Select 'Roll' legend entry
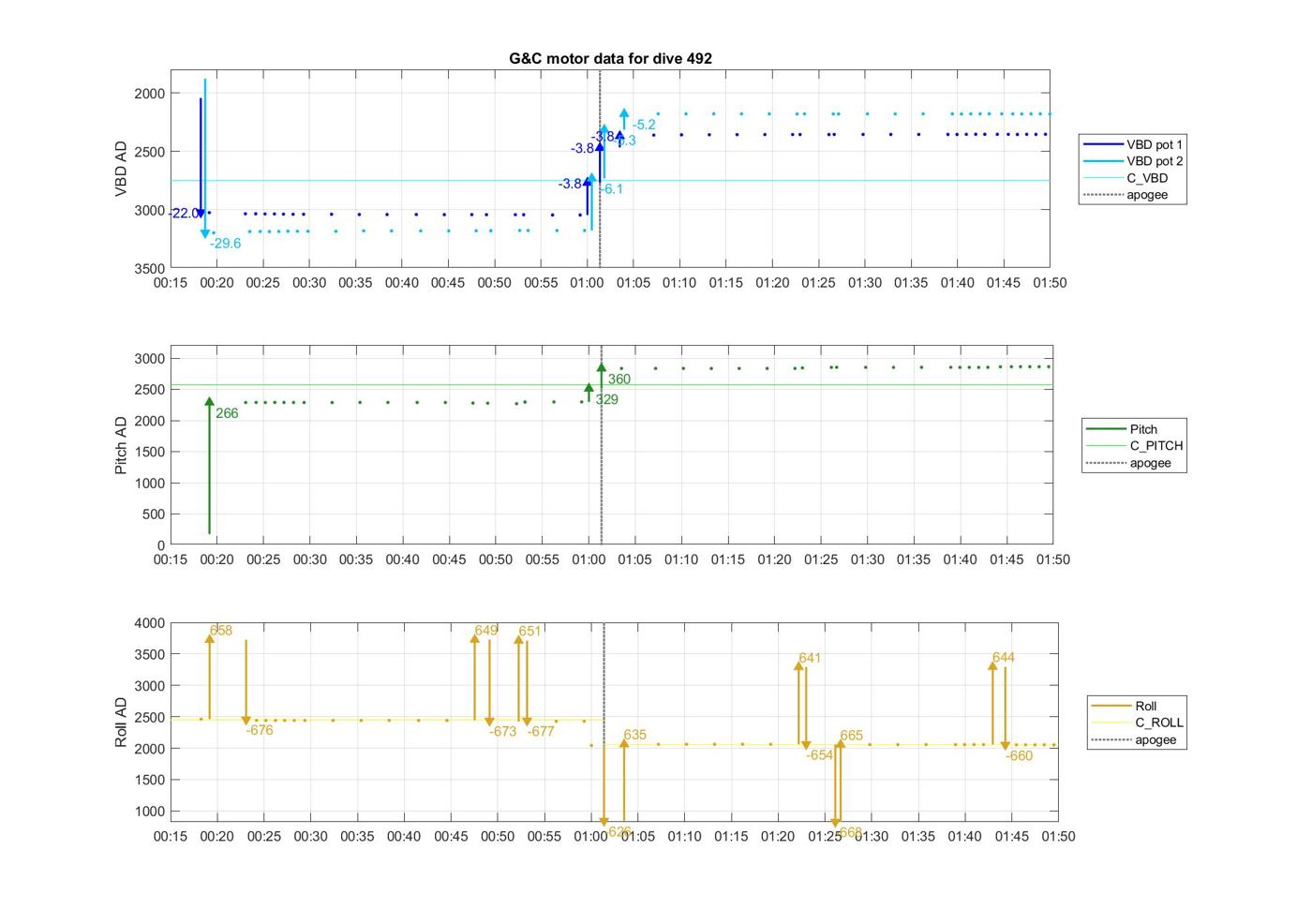 click(1124, 706)
